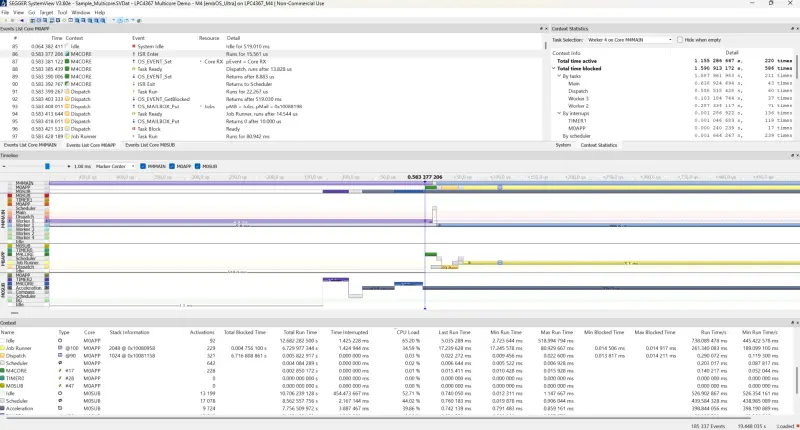
Task: Click the 185 337 Events status text
Action: (708, 426)
